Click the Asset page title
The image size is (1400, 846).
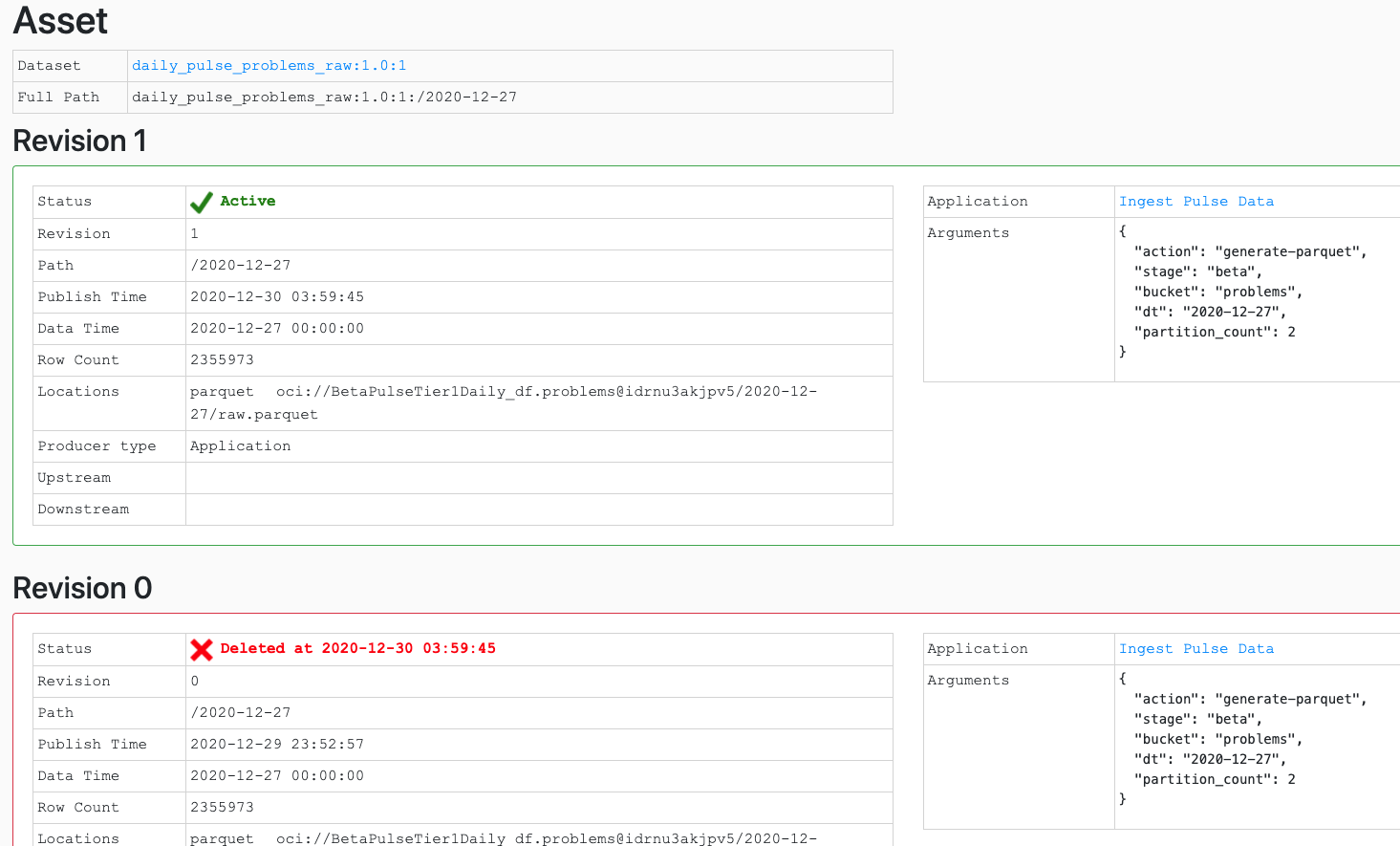tap(59, 20)
